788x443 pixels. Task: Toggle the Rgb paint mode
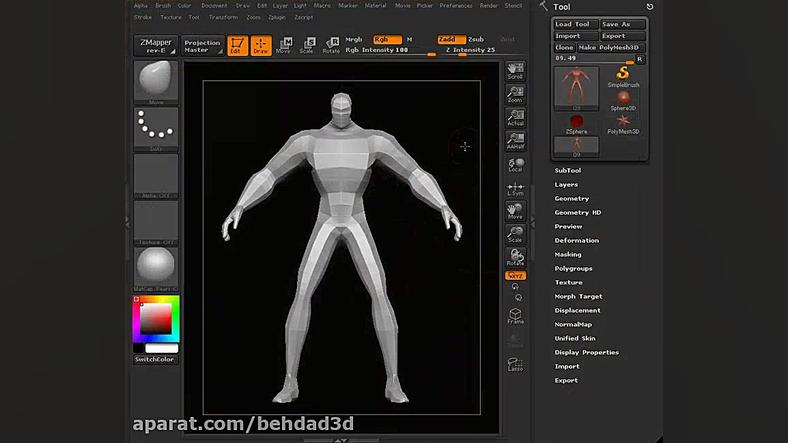(381, 39)
